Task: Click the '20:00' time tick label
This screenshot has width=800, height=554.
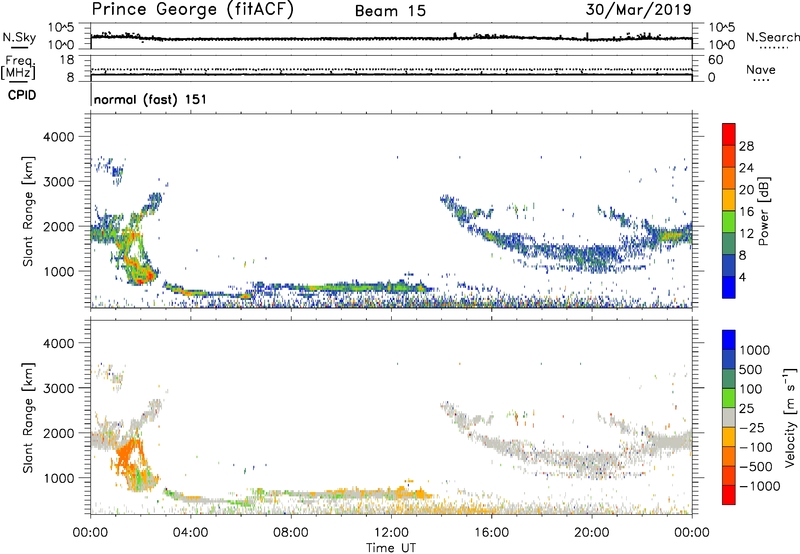Action: point(592,533)
